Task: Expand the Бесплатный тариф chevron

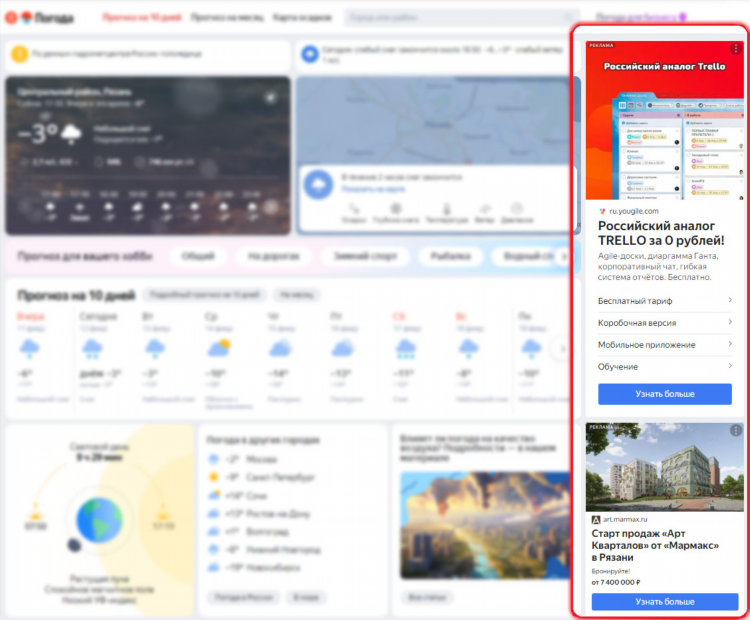Action: 730,300
